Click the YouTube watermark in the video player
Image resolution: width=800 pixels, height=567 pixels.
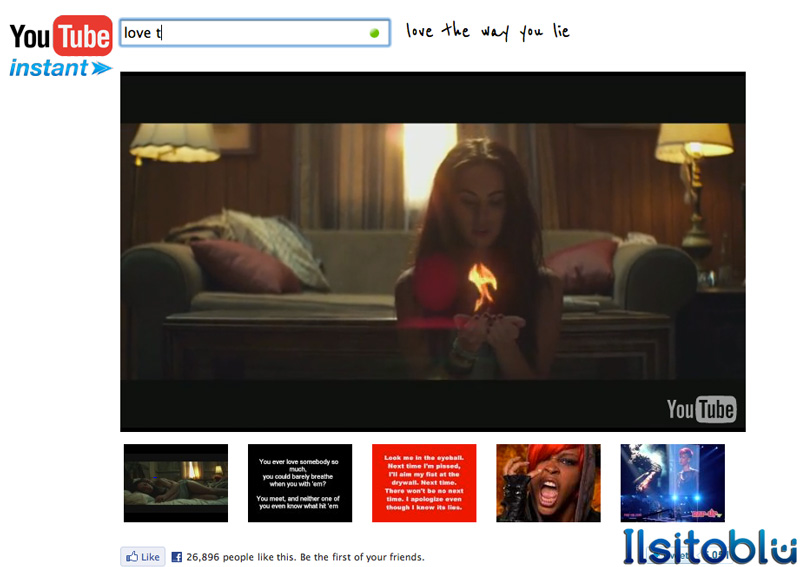(702, 409)
